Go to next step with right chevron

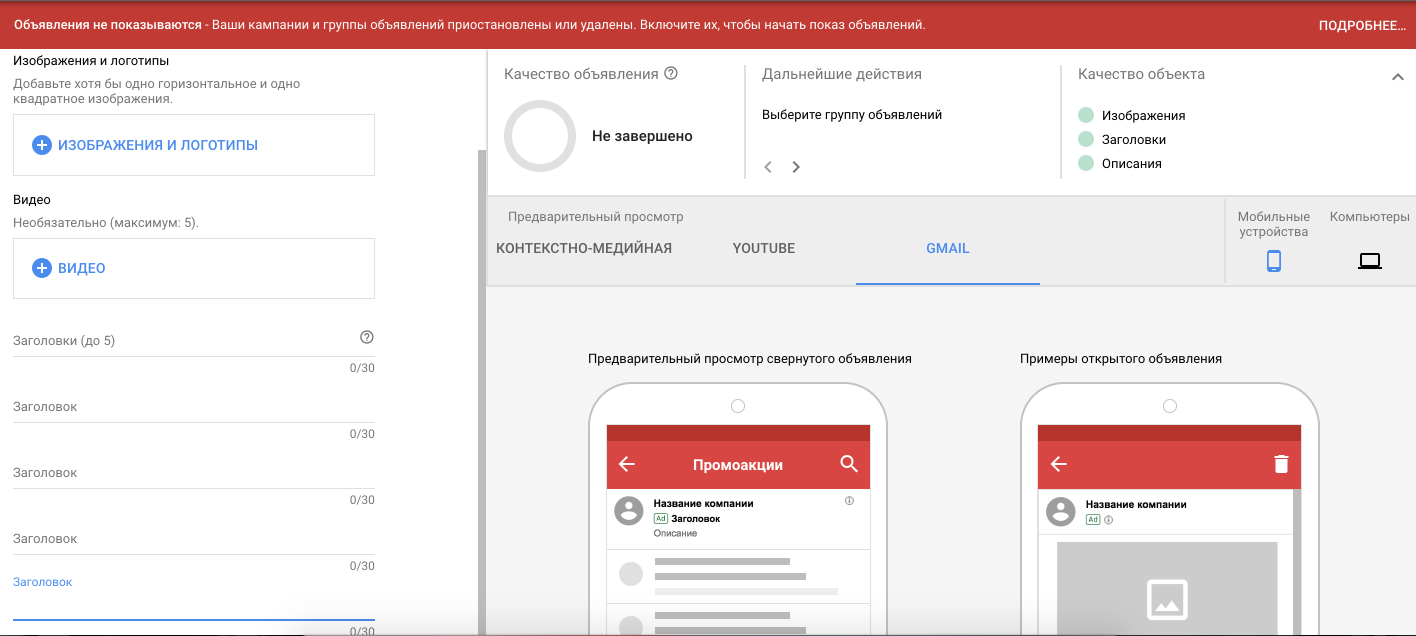tap(796, 167)
